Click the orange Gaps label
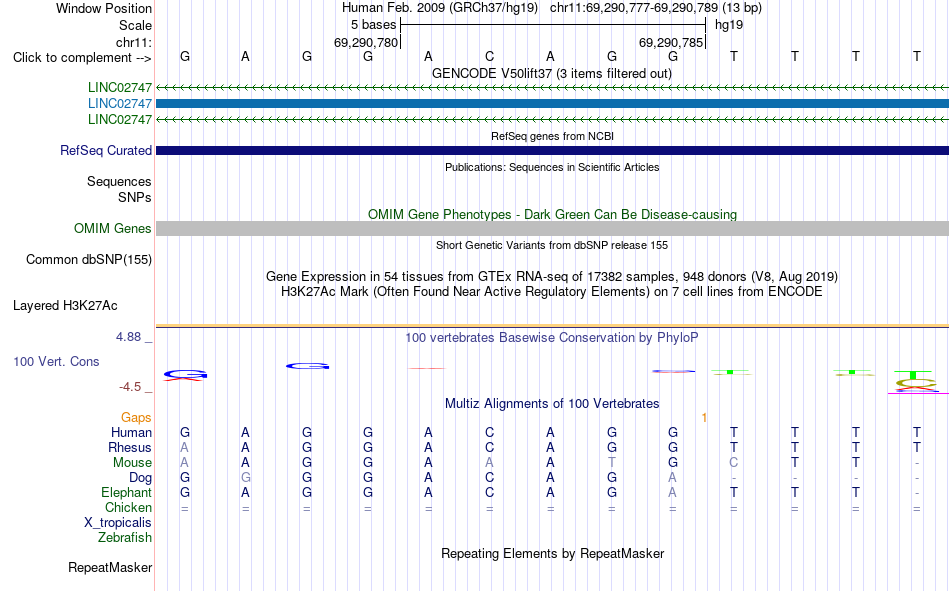The height and width of the screenshot is (591, 950). [x=136, y=417]
